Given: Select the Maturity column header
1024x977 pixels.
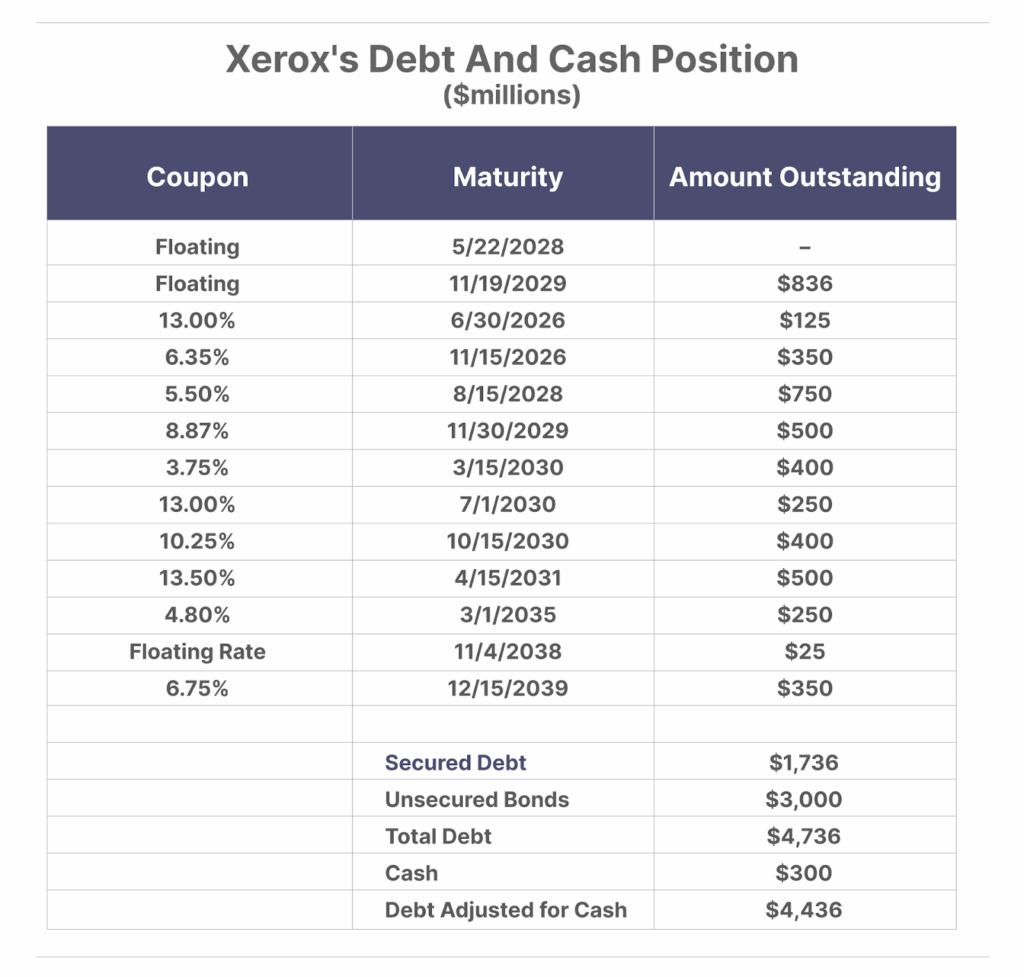Looking at the screenshot, I should point(507,177).
